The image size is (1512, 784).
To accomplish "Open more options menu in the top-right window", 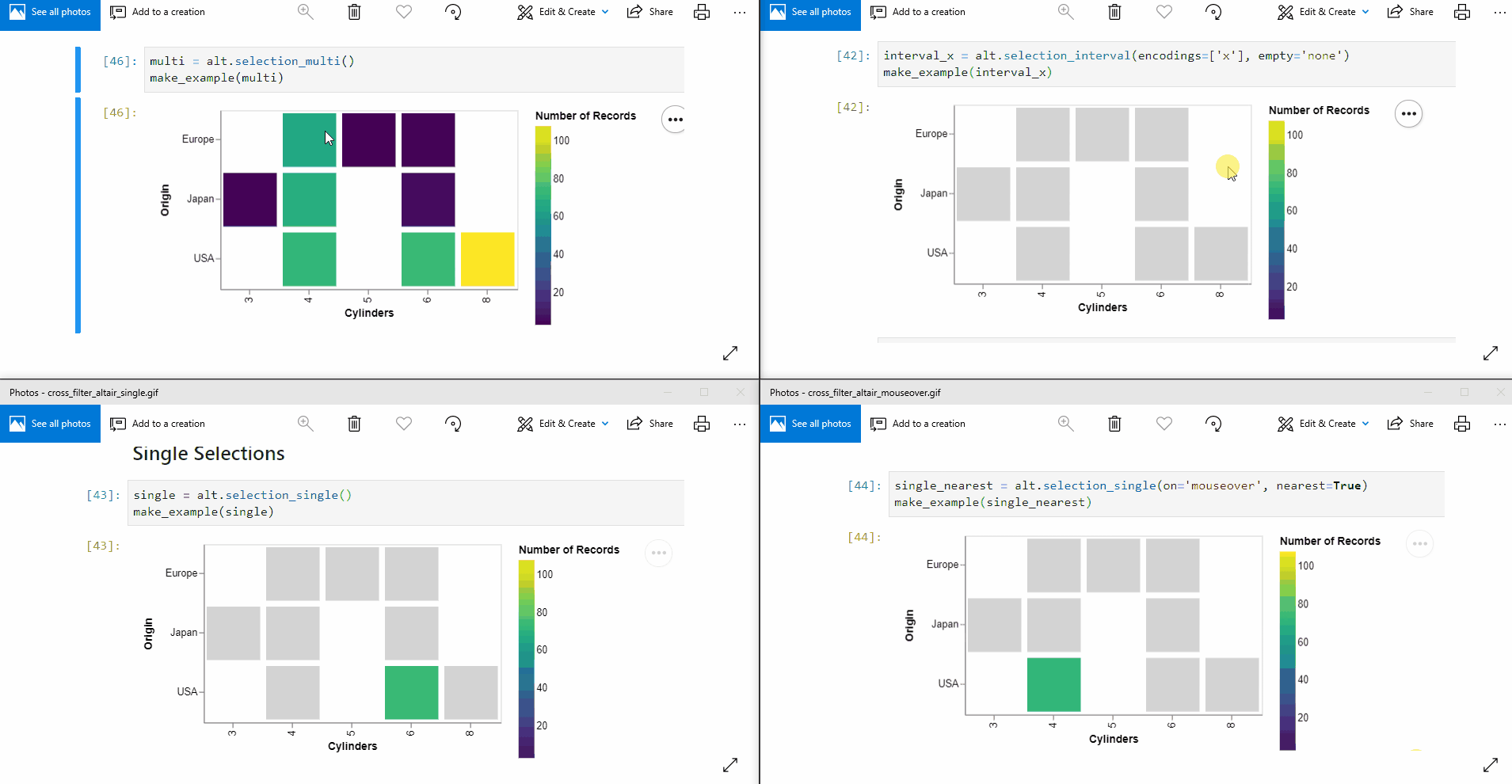I will pos(1499,12).
